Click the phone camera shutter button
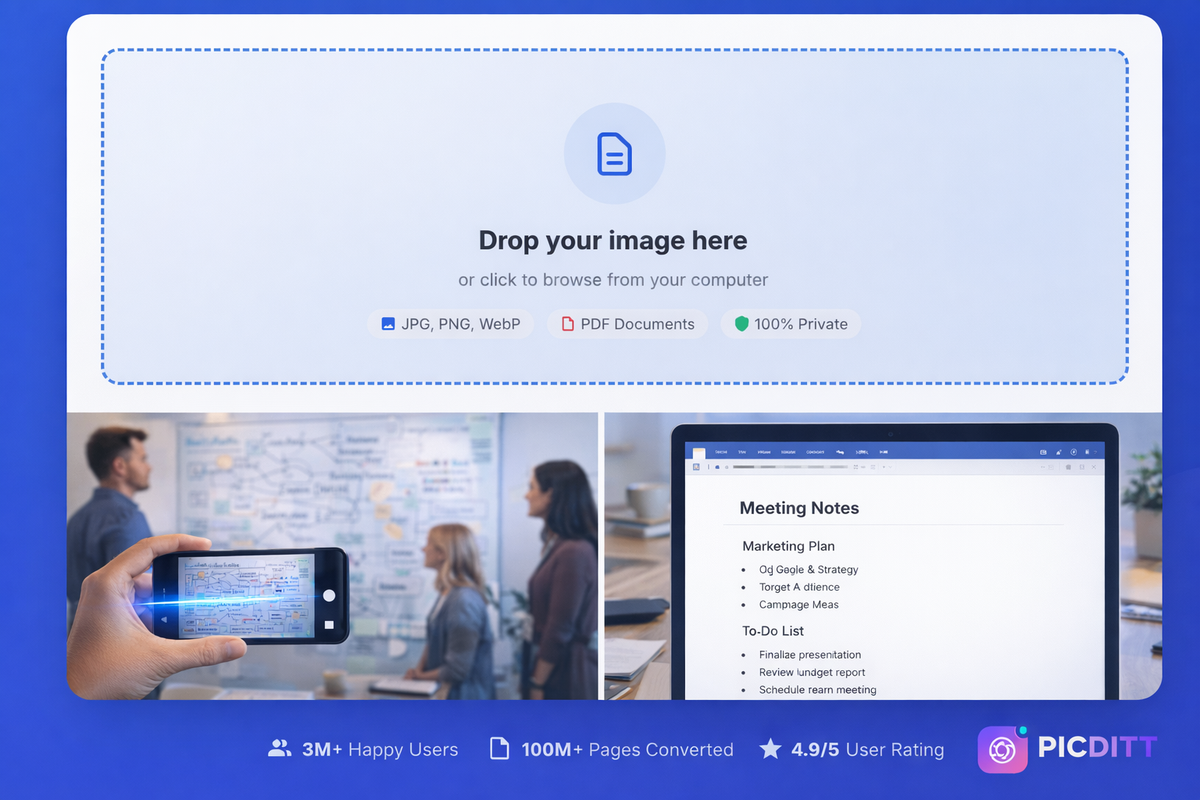 click(x=329, y=595)
